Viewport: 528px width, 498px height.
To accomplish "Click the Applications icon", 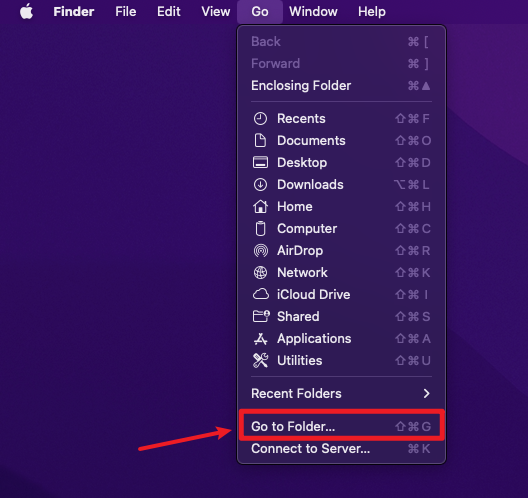I will tap(260, 338).
